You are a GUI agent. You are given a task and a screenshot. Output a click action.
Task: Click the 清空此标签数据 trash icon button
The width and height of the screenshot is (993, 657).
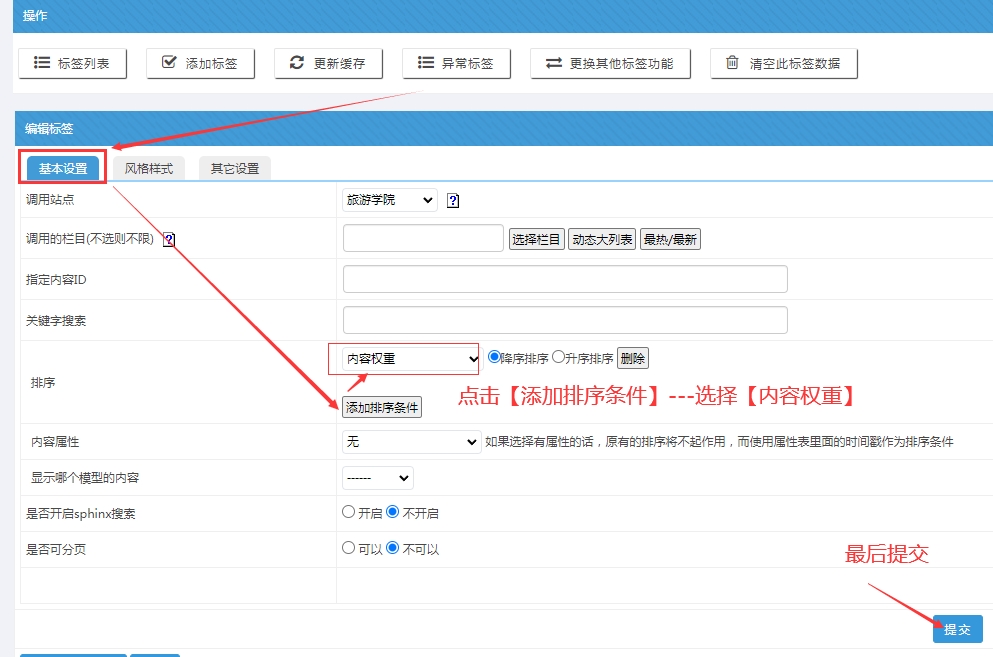click(x=784, y=63)
